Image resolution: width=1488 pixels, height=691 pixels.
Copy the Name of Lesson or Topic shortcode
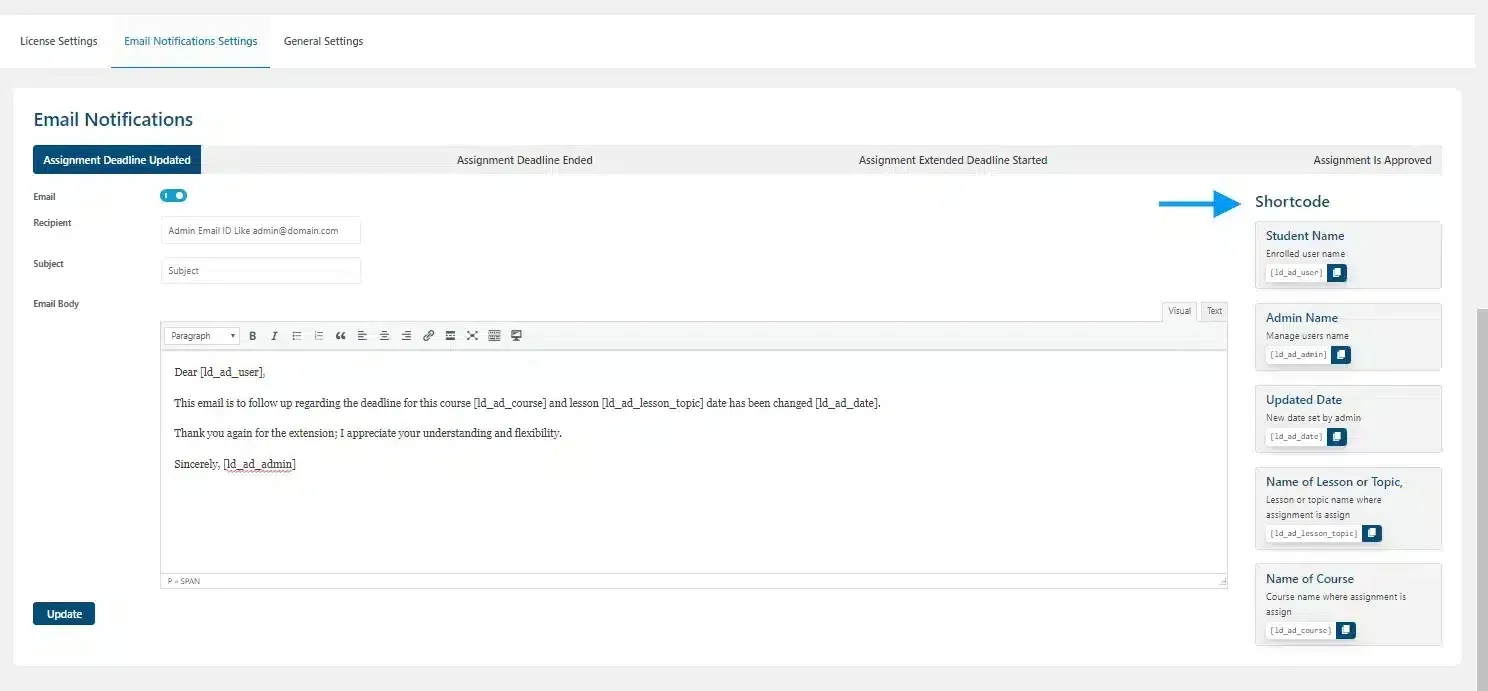(1371, 533)
